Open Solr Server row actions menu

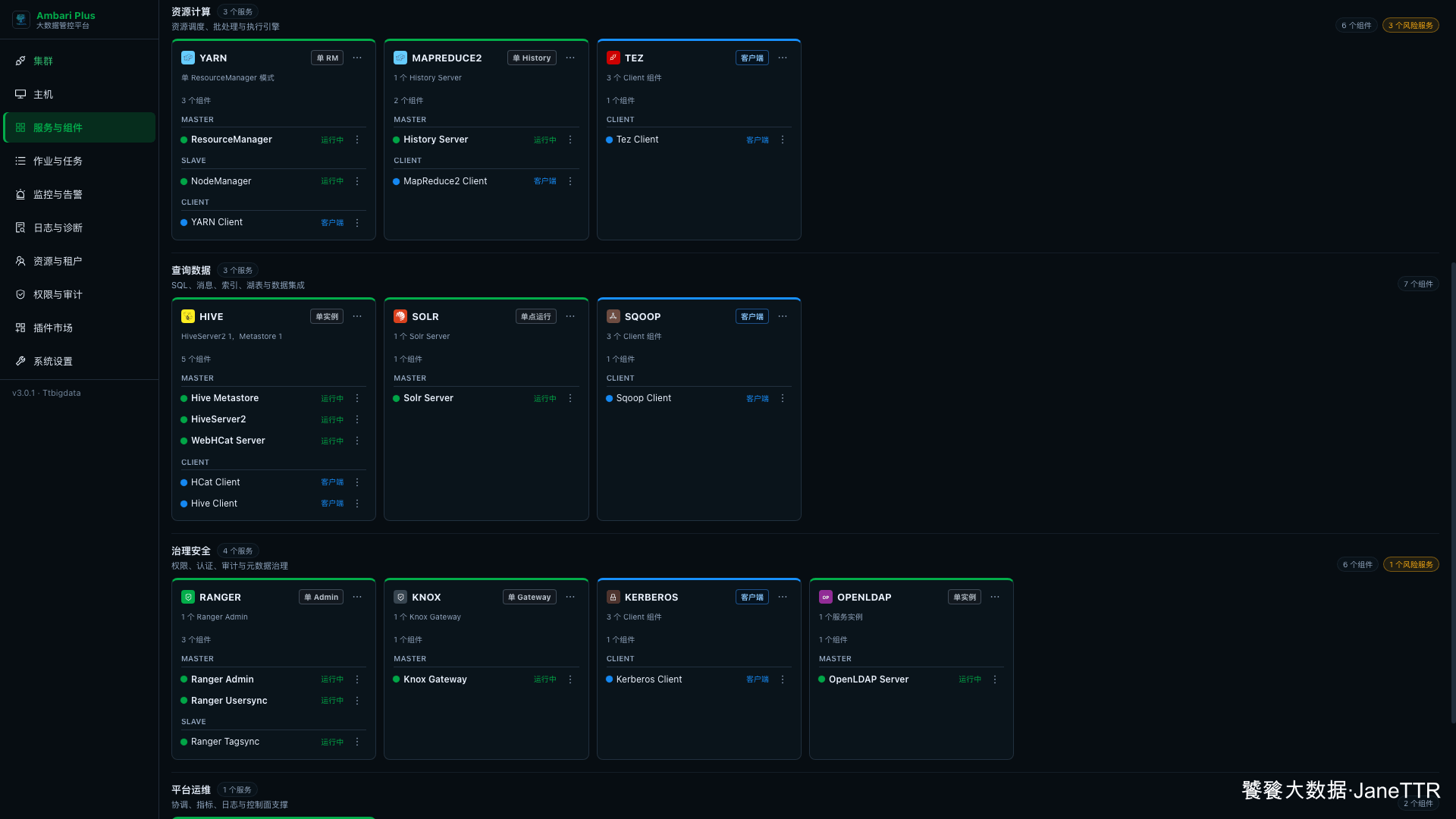[570, 398]
